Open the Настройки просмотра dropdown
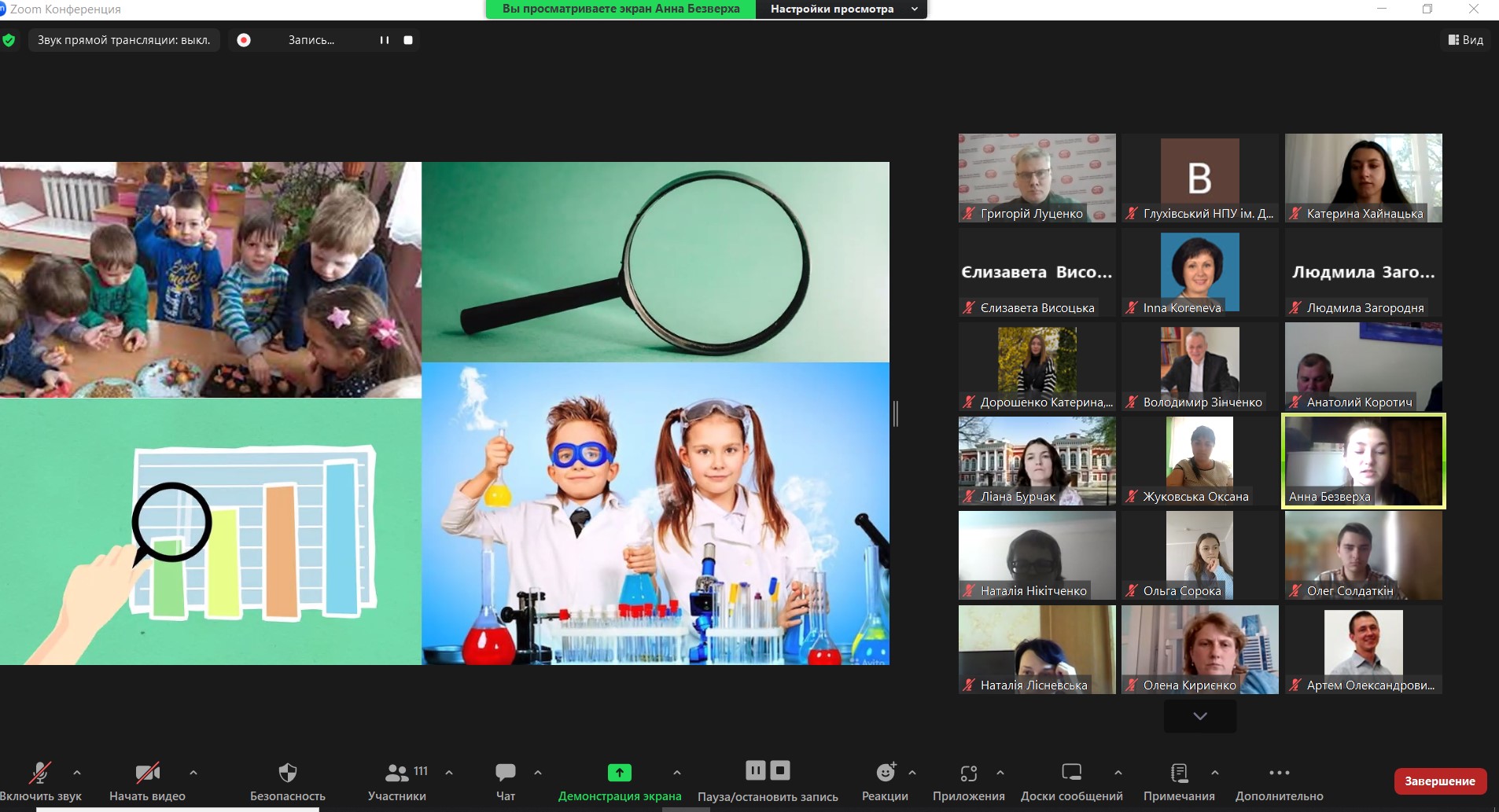1499x812 pixels. tap(841, 9)
